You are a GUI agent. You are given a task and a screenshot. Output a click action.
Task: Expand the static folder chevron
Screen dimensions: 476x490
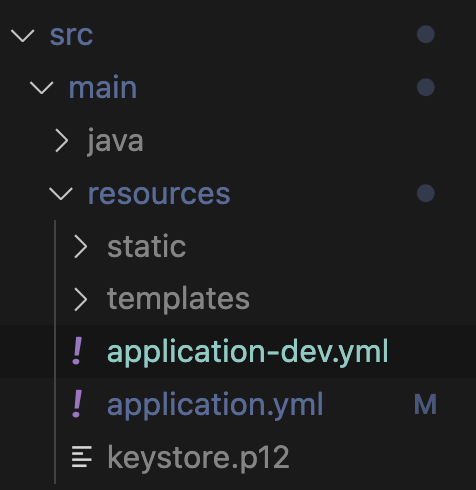click(x=81, y=247)
